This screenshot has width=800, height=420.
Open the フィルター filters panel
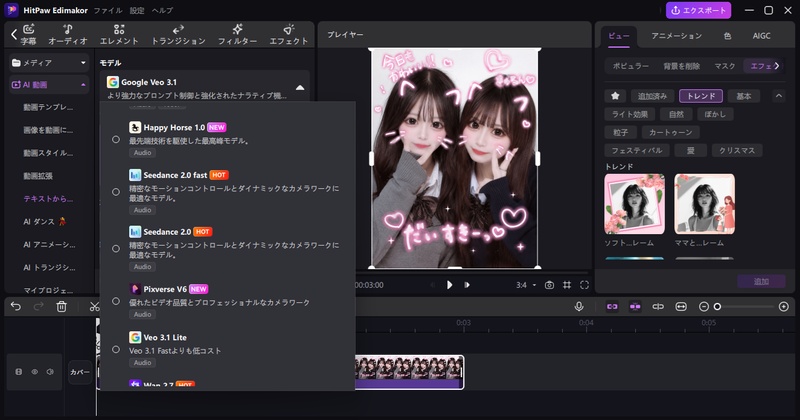click(237, 35)
